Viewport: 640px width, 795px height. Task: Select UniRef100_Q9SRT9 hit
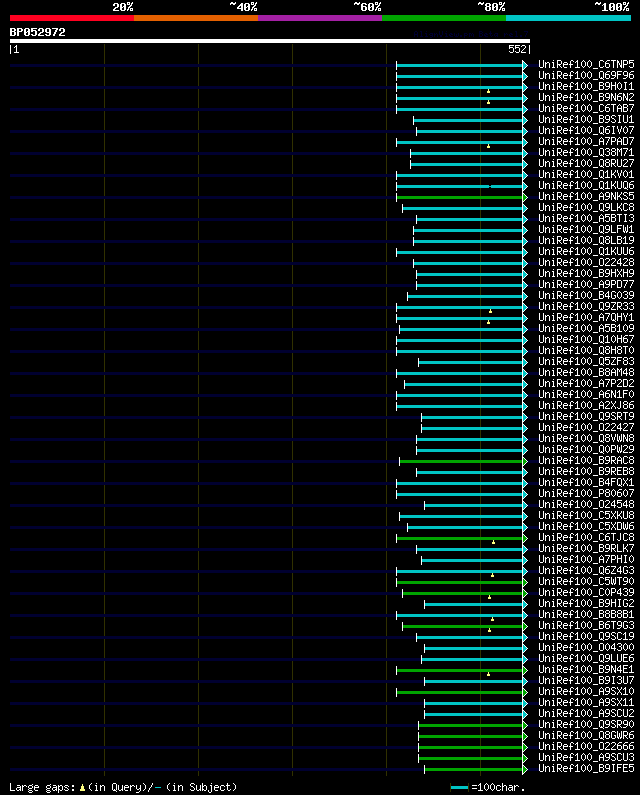point(586,417)
